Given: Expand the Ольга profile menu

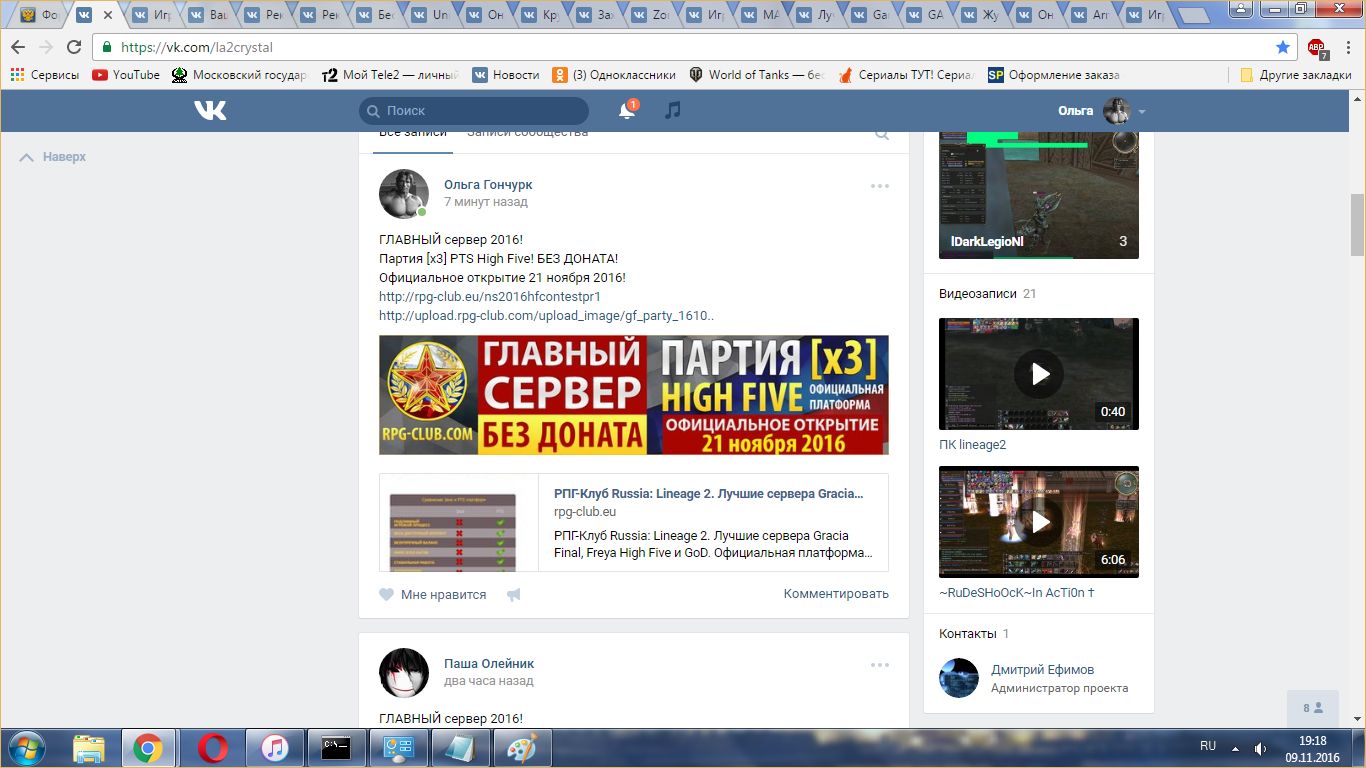Looking at the screenshot, I should pyautogui.click(x=1141, y=111).
